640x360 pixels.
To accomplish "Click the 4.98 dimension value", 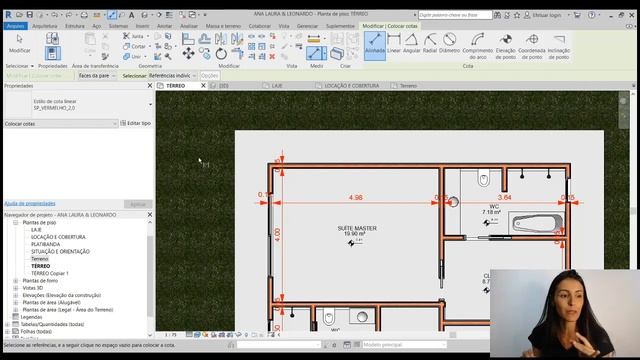I will 356,197.
